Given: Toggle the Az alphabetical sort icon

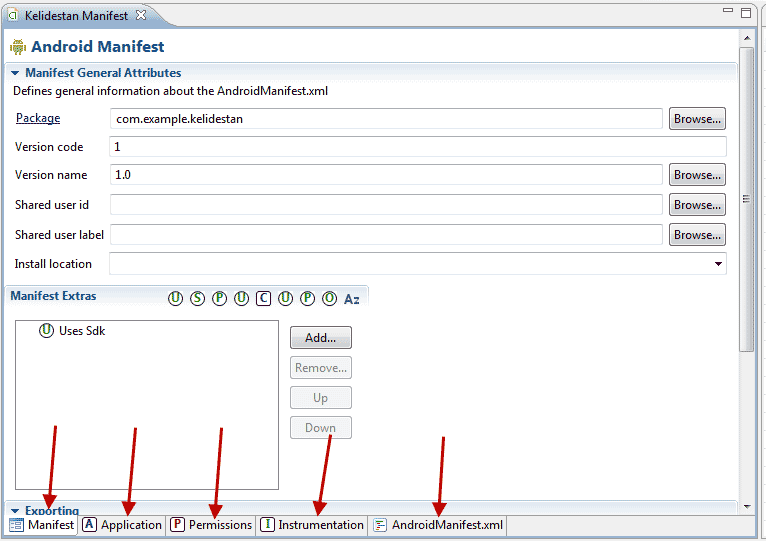Looking at the screenshot, I should [x=352, y=299].
